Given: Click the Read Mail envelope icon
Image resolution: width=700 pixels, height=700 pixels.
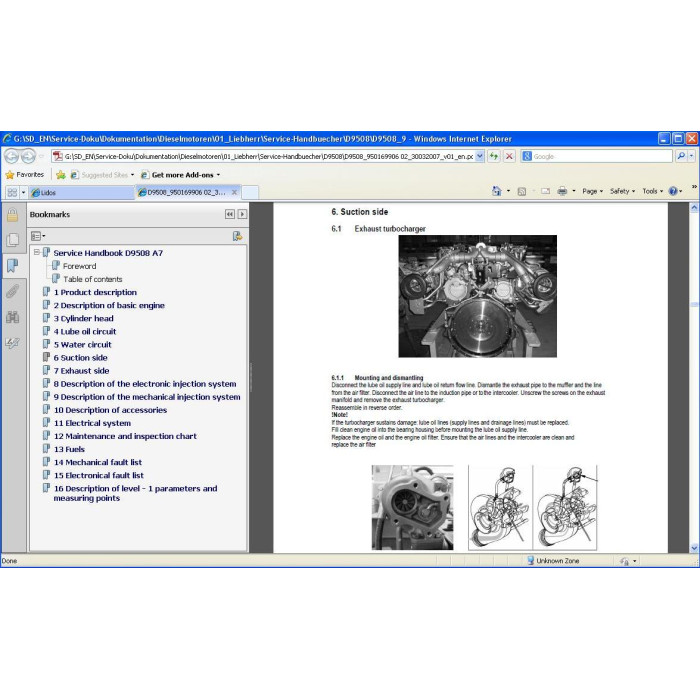Looking at the screenshot, I should pyautogui.click(x=545, y=191).
